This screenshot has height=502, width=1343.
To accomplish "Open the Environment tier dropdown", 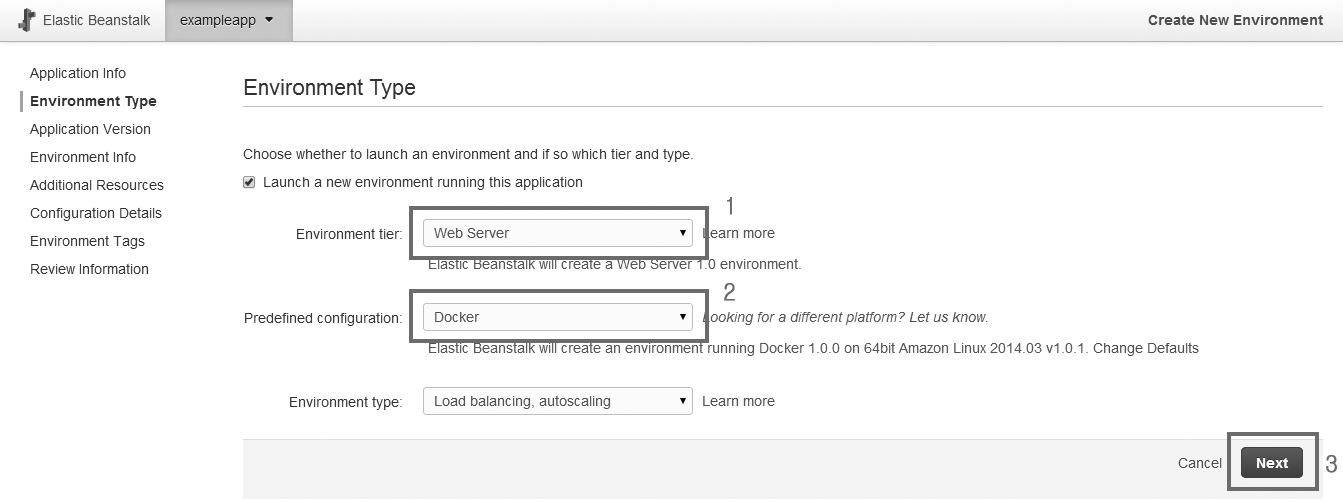I will [557, 233].
